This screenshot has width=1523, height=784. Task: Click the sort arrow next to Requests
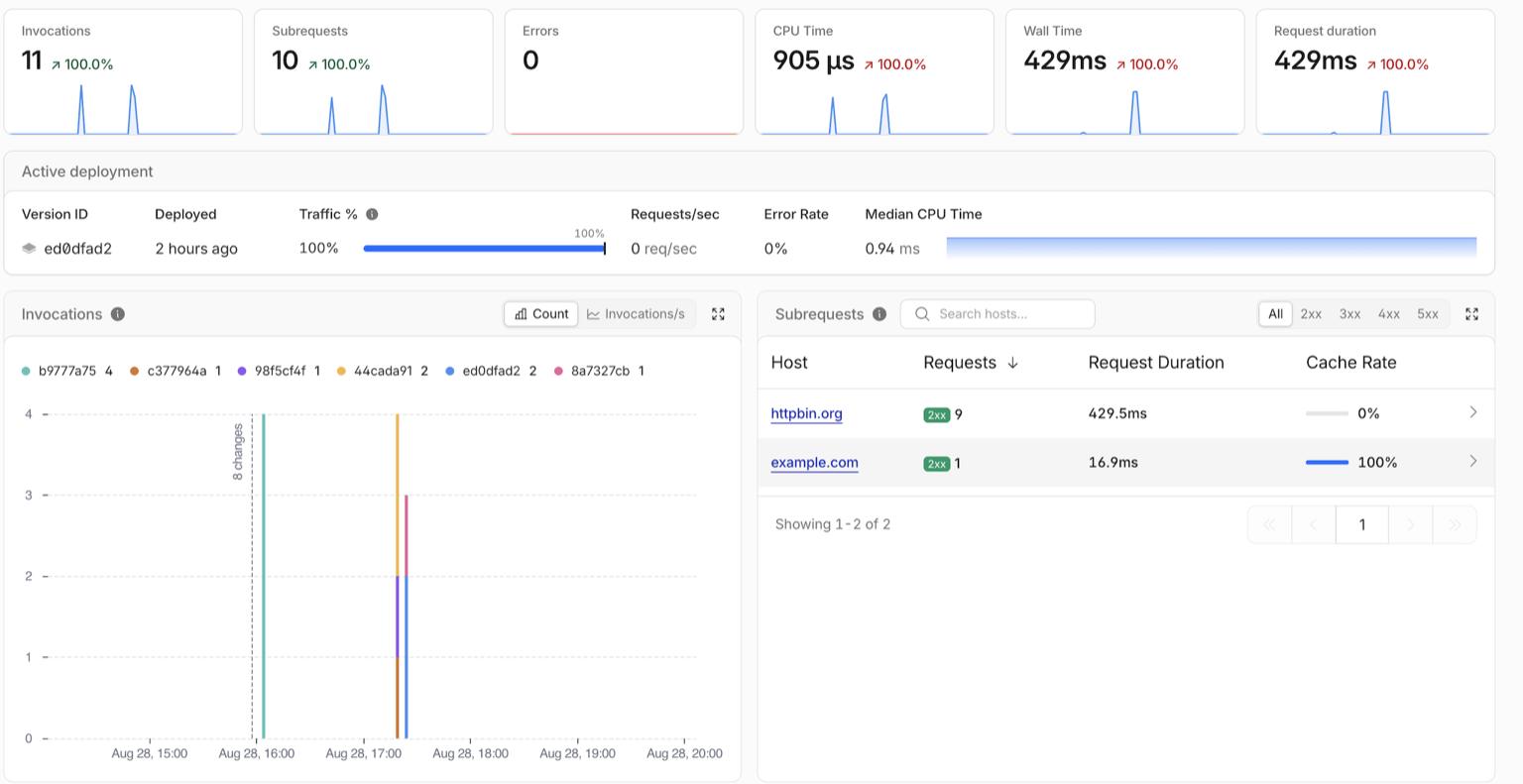[x=1012, y=363]
